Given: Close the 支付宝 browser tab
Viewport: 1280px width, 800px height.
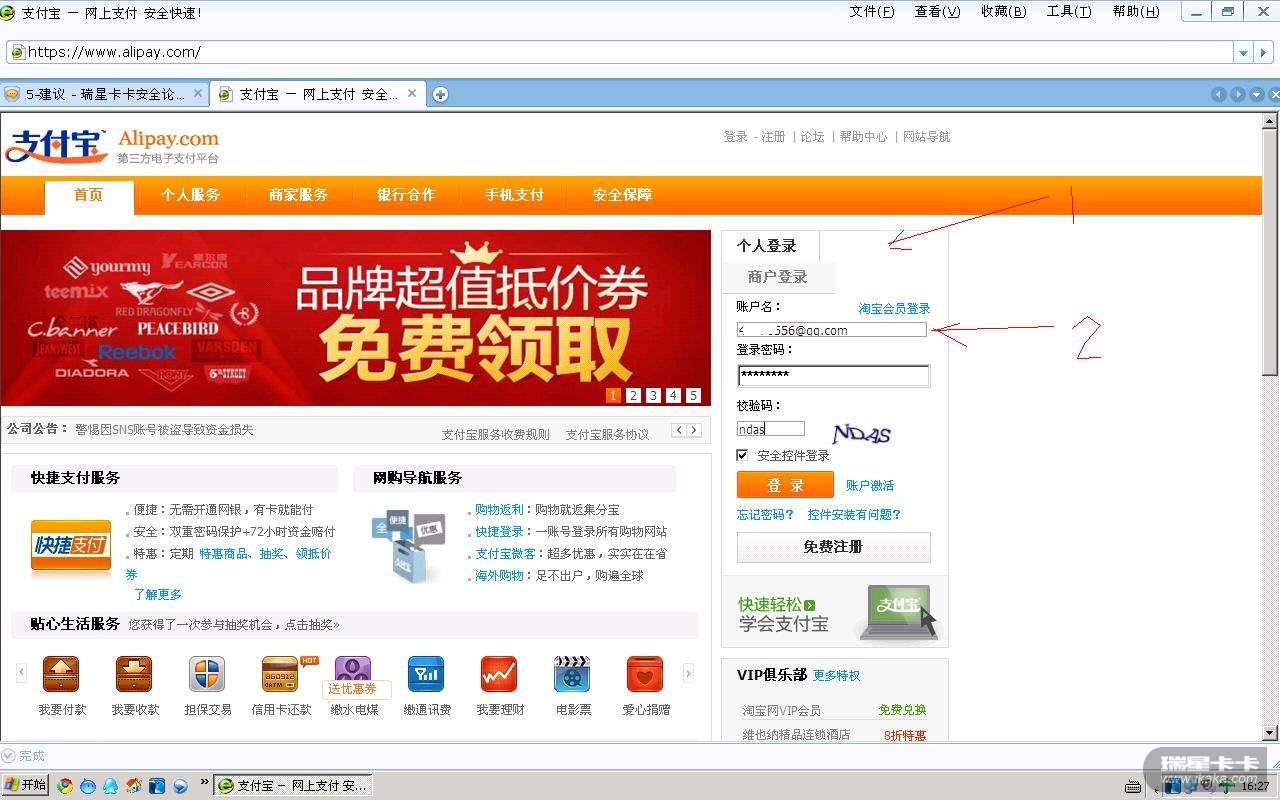Looking at the screenshot, I should coord(412,93).
